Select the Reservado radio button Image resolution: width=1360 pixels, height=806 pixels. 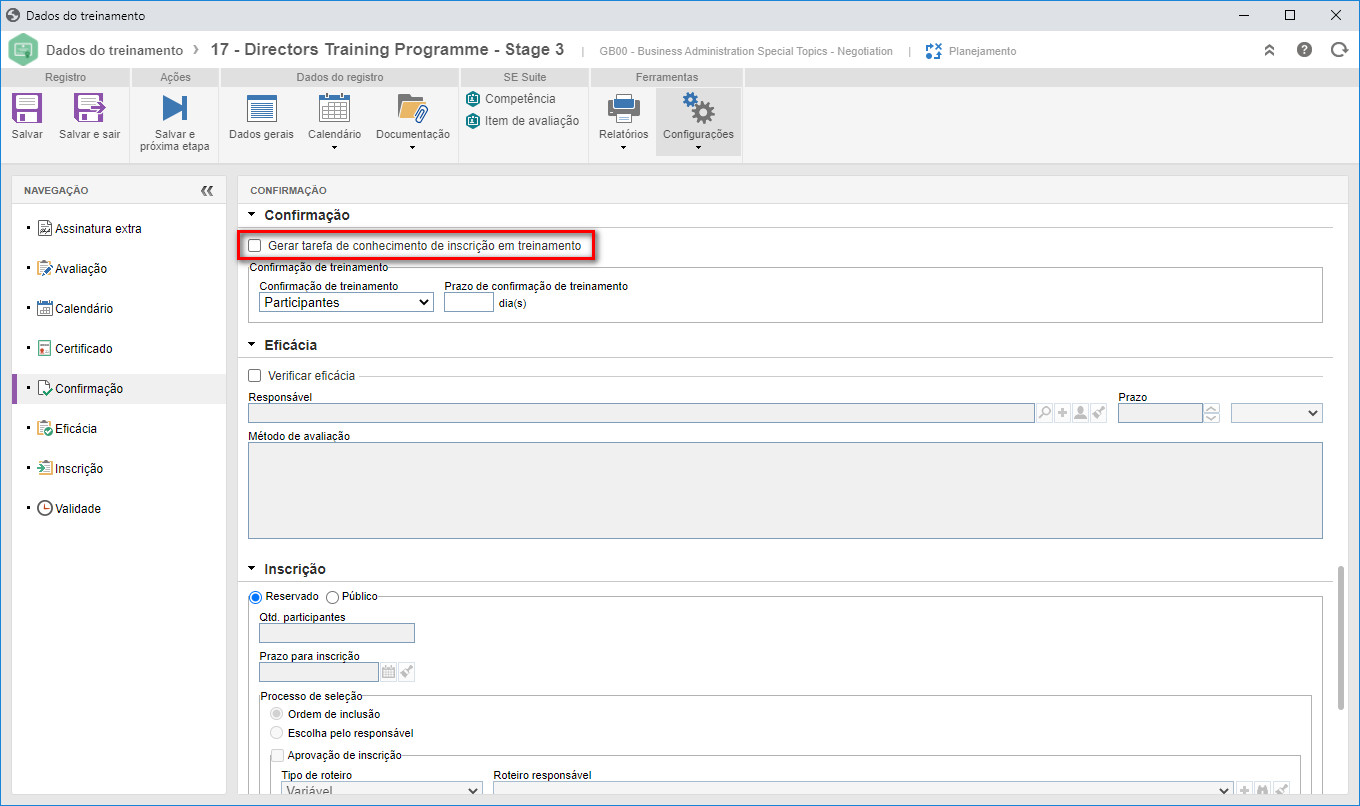point(255,596)
